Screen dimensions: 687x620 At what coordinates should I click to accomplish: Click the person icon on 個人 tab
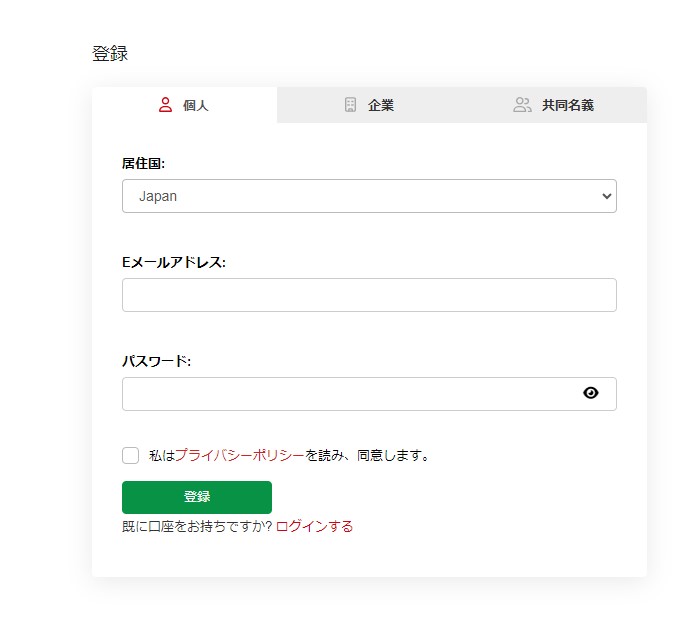[x=166, y=104]
